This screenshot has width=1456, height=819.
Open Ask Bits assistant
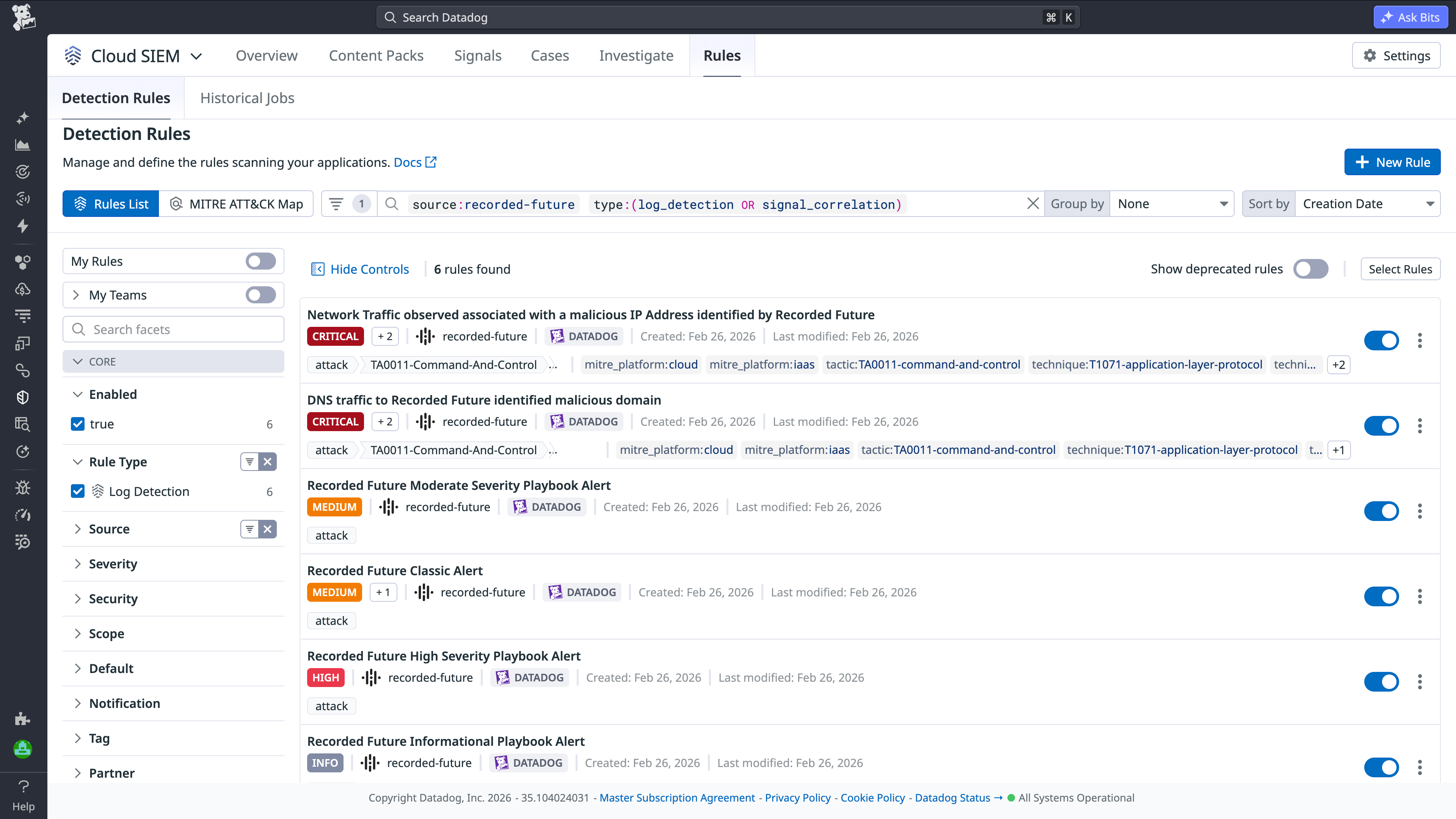pyautogui.click(x=1410, y=17)
